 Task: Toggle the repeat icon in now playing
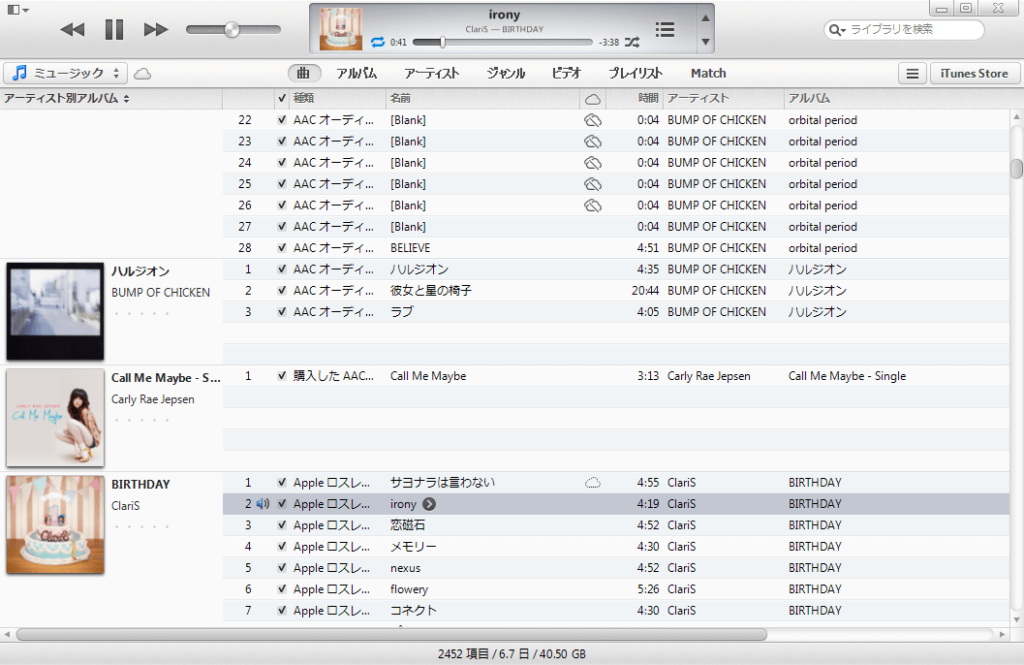point(377,42)
